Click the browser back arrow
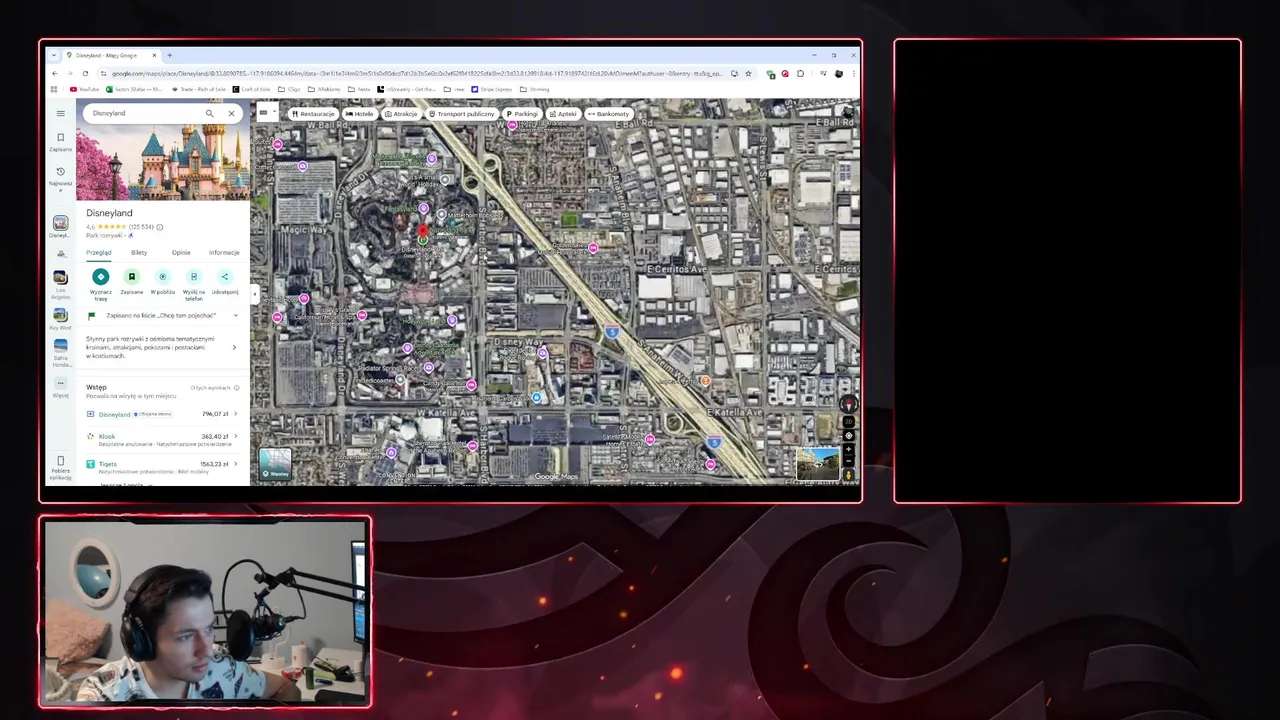 (x=55, y=73)
